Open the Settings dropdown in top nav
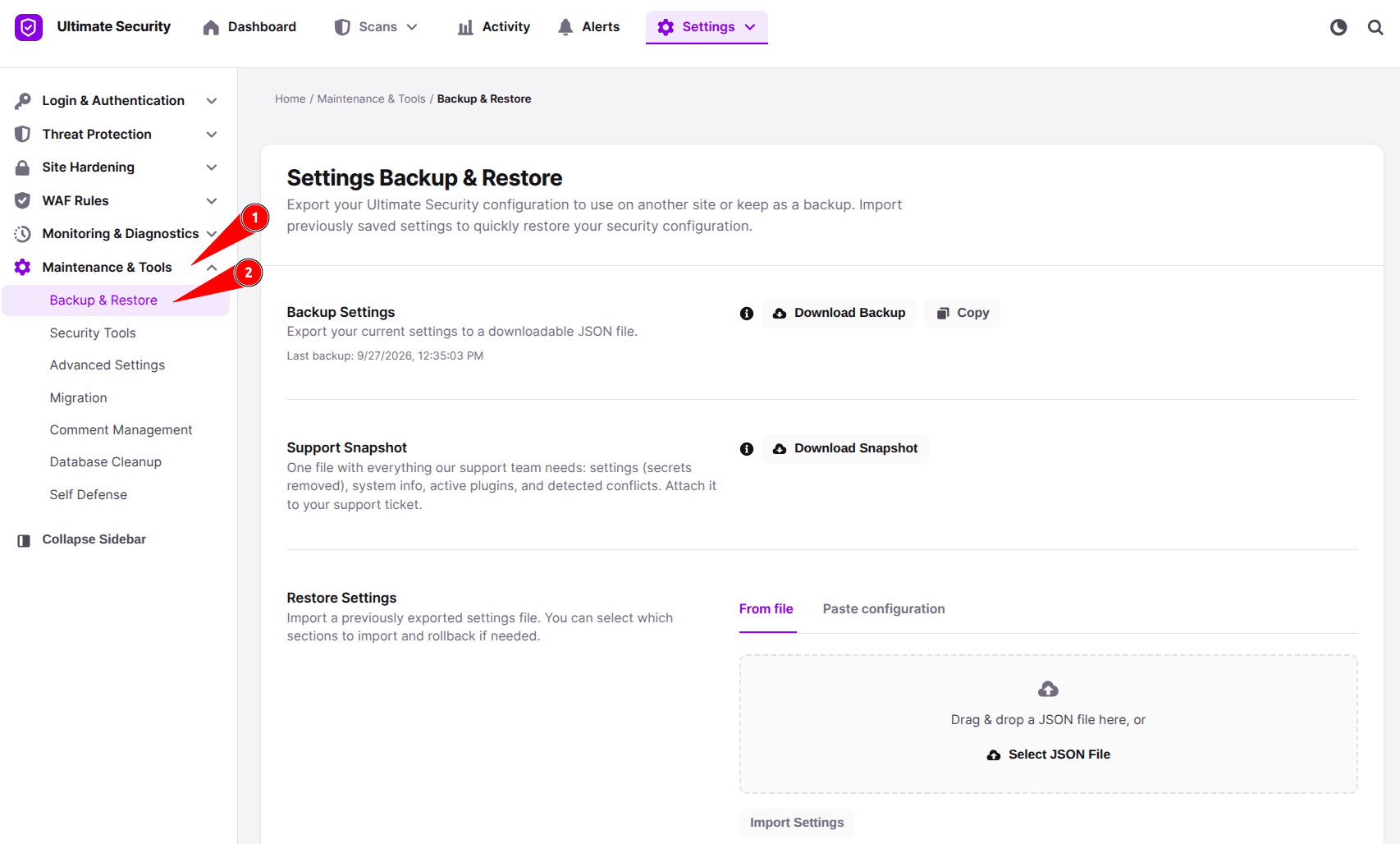Screen dimensions: 1400x844 pyautogui.click(x=707, y=27)
